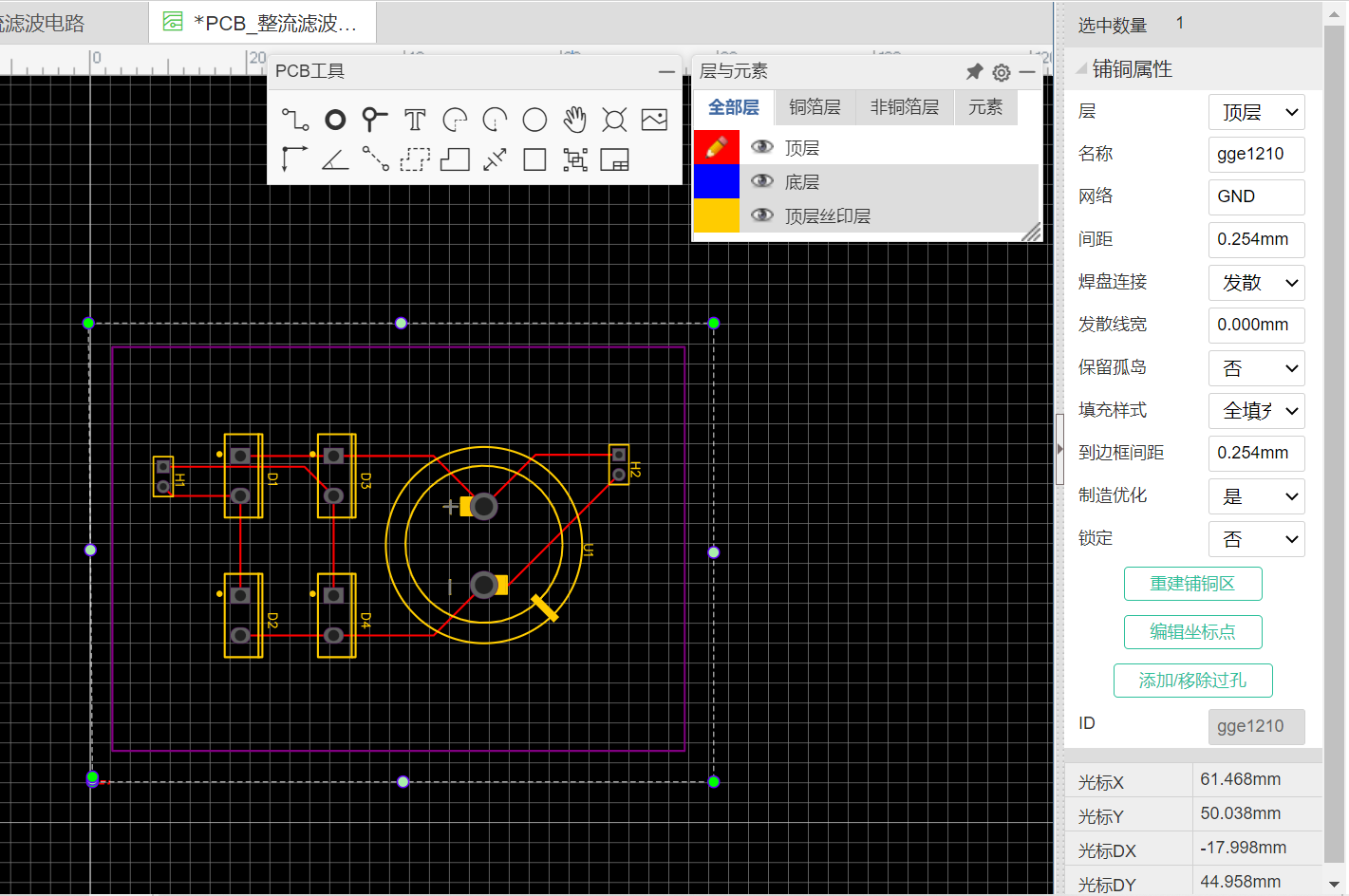This screenshot has height=896, width=1349.
Task: Select the Track routing tool
Action: point(295,120)
